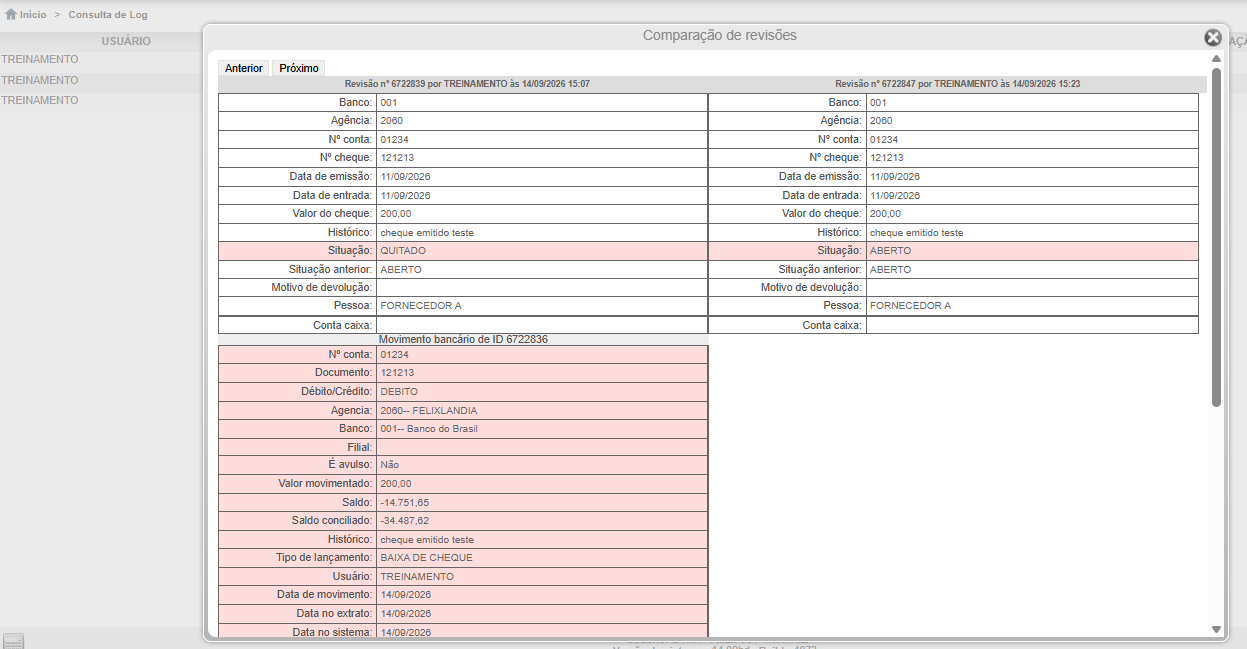Image resolution: width=1247 pixels, height=649 pixels.
Task: Click the dialog scrollbar up arrow
Action: (x=1216, y=59)
